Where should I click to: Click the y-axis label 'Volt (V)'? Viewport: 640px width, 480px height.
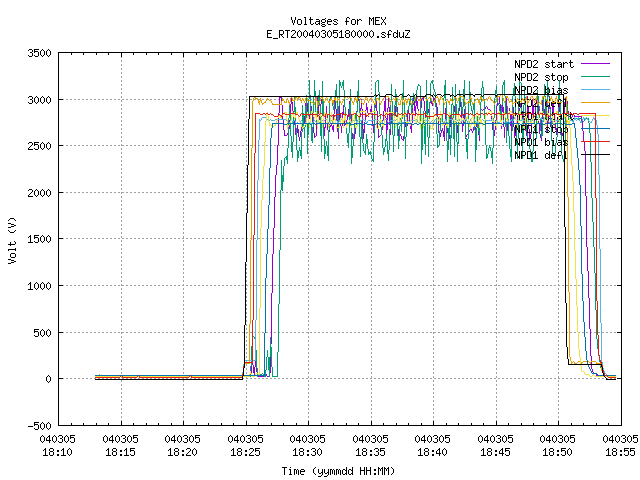click(x=12, y=240)
